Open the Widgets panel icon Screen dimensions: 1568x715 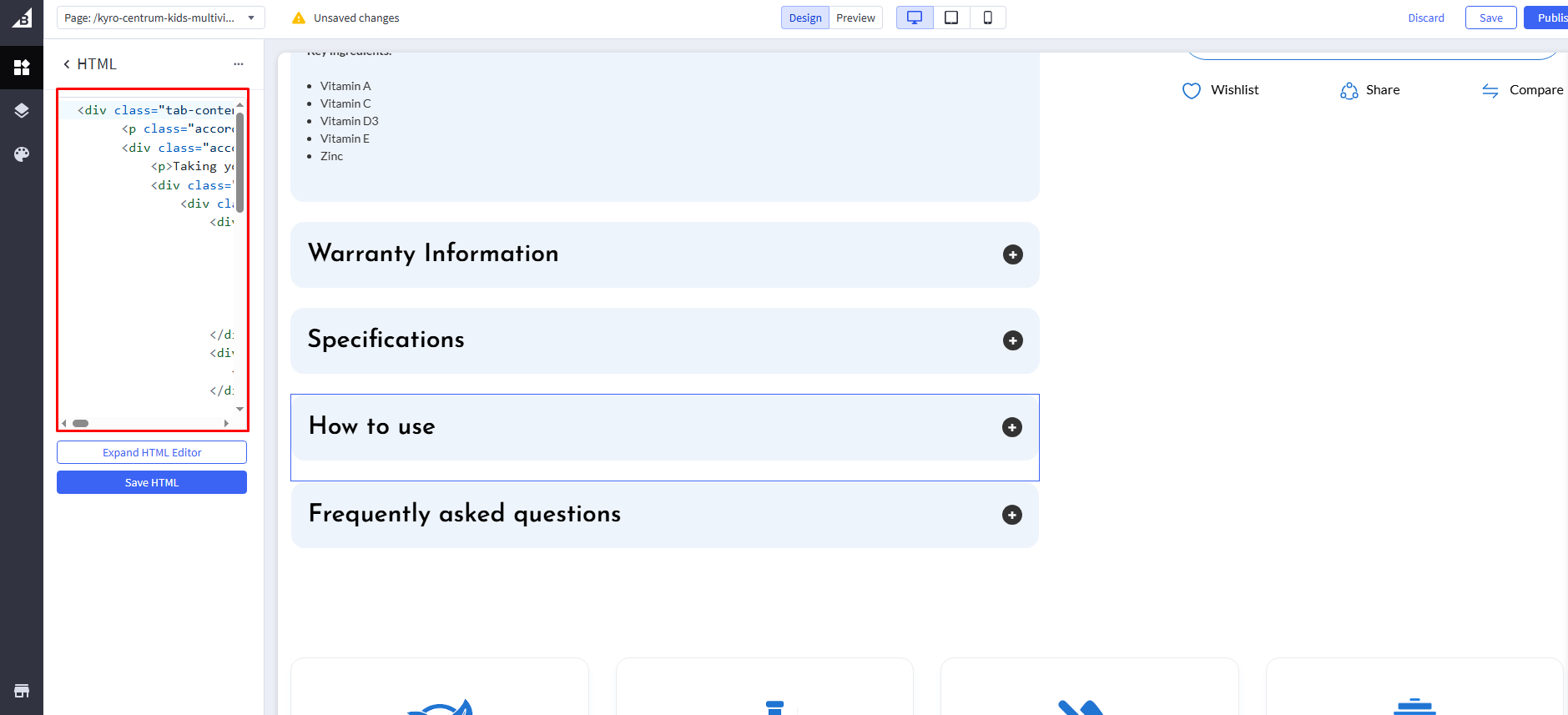[x=22, y=67]
